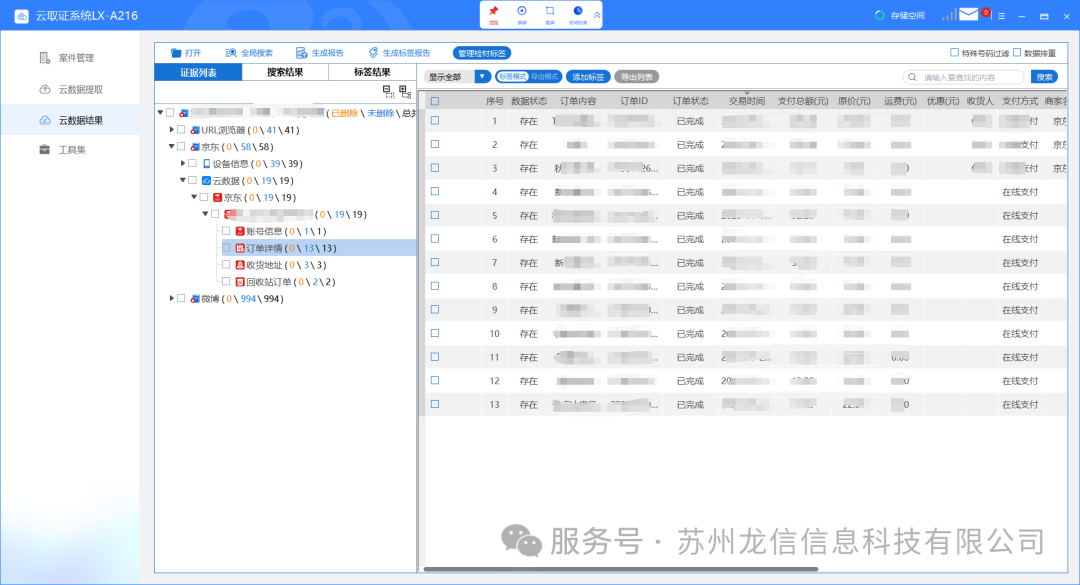Viewport: 1080px width, 585px height.
Task: Click the 打开 folder icon
Action: tap(176, 53)
